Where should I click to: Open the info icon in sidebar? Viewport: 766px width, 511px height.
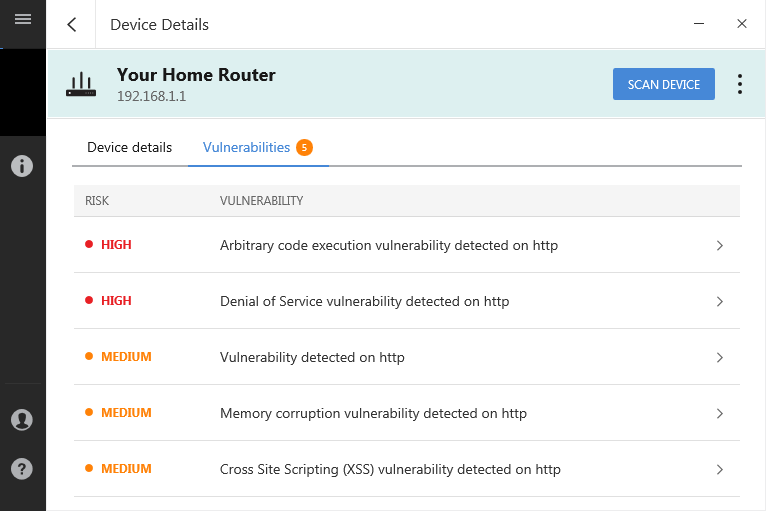[22, 166]
